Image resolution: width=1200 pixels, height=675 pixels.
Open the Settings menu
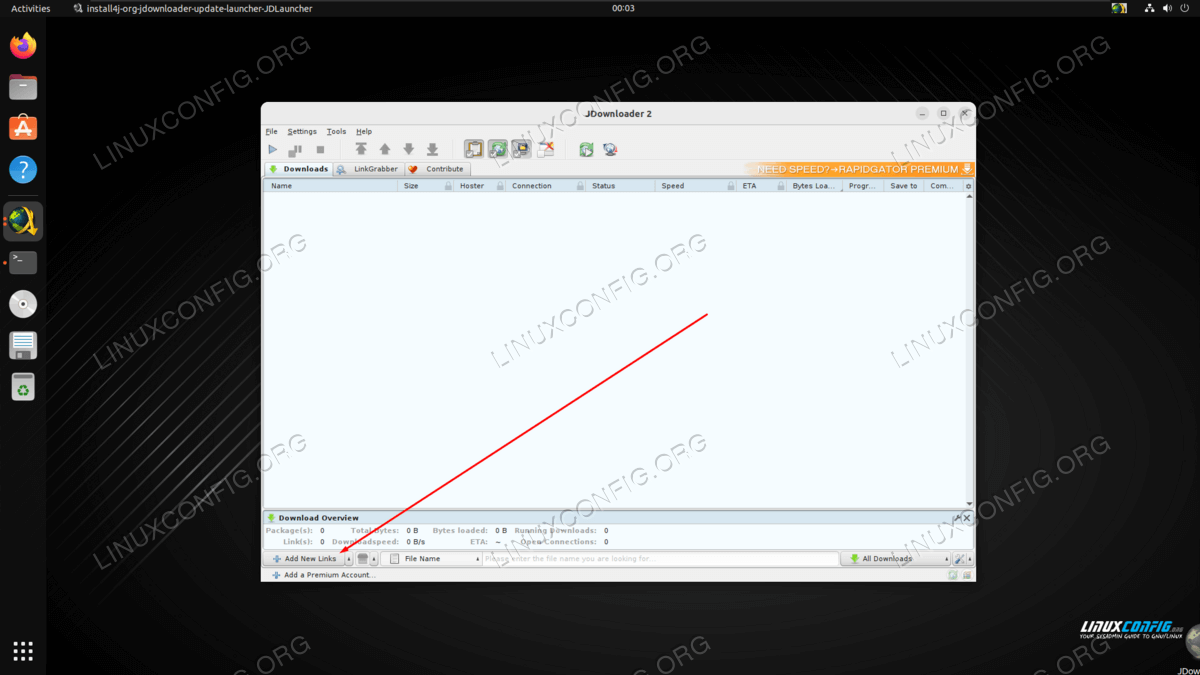[x=302, y=131]
